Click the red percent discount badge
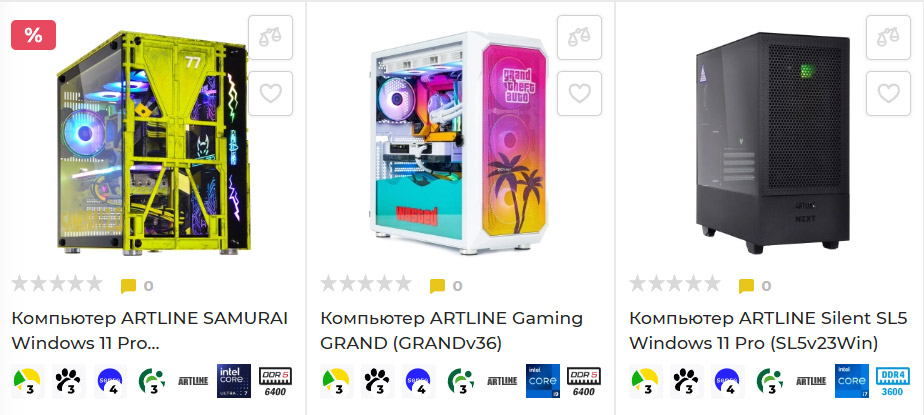The image size is (924, 415). click(x=34, y=35)
